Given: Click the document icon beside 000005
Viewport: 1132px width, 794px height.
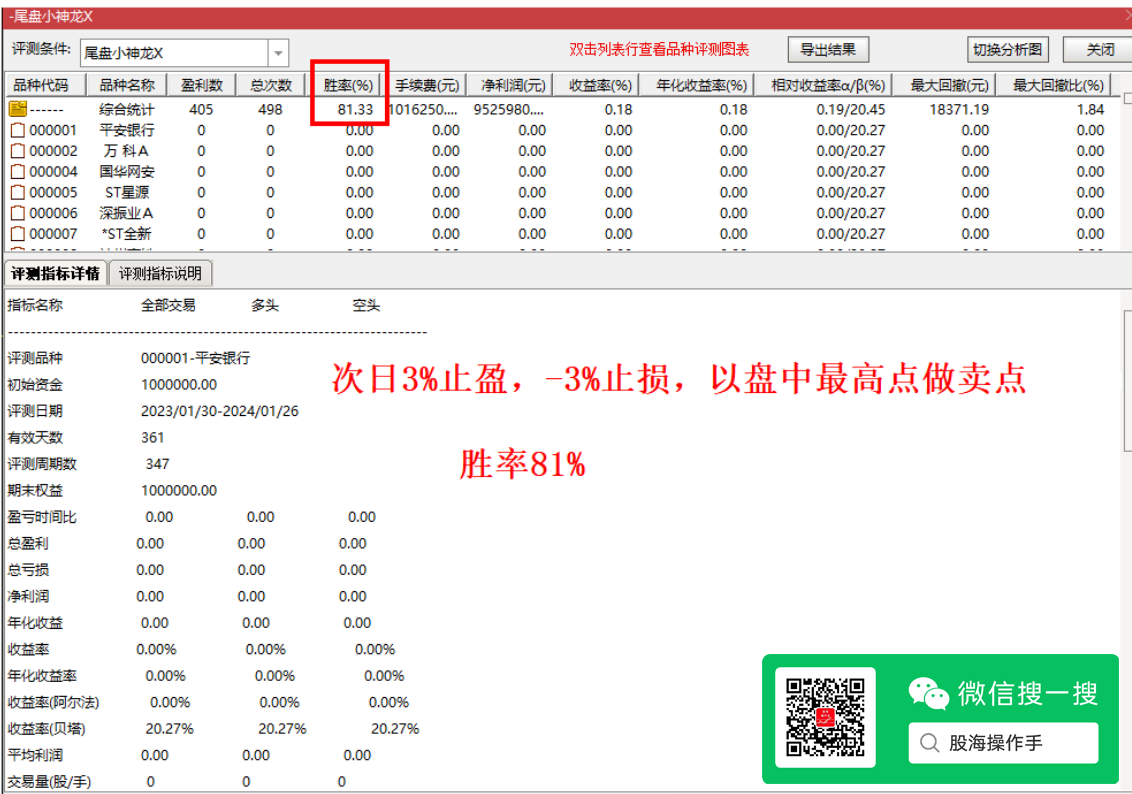Looking at the screenshot, I should (x=17, y=193).
